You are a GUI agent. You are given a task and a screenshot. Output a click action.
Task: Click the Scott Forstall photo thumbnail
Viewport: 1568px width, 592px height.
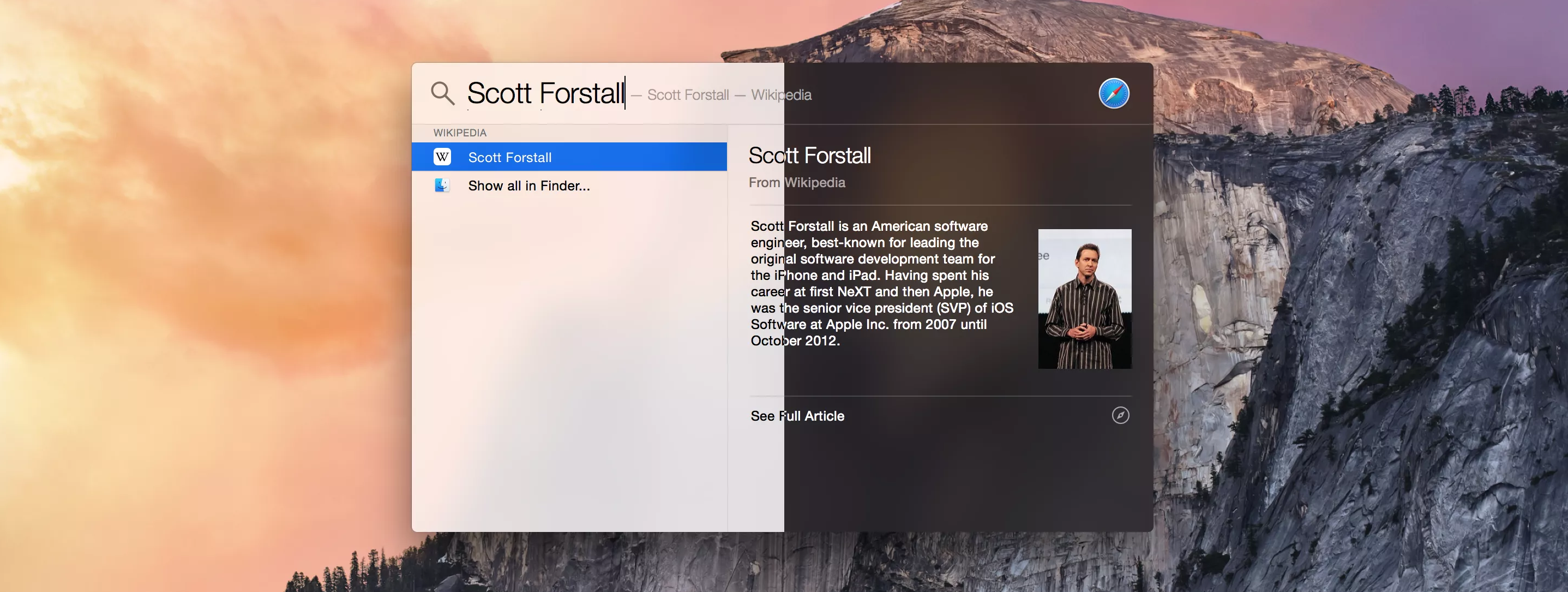click(1085, 298)
